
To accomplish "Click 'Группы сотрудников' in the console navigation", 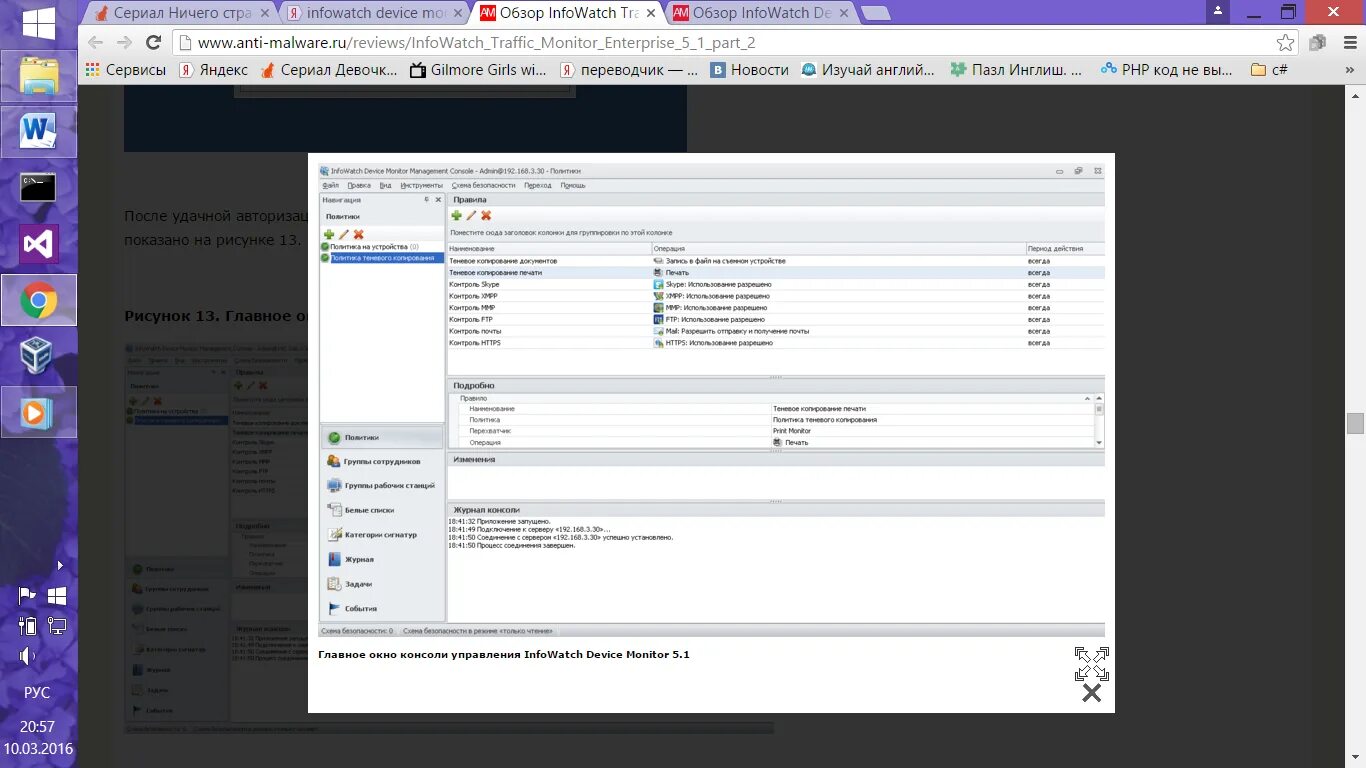I will (382, 461).
